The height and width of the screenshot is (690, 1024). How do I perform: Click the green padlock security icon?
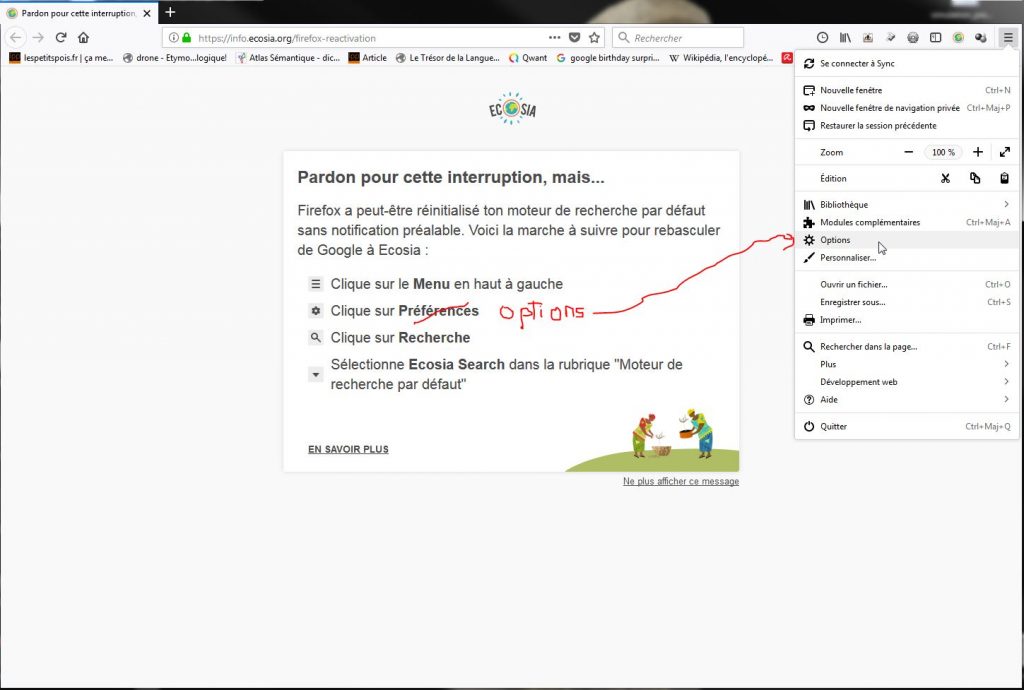[186, 38]
